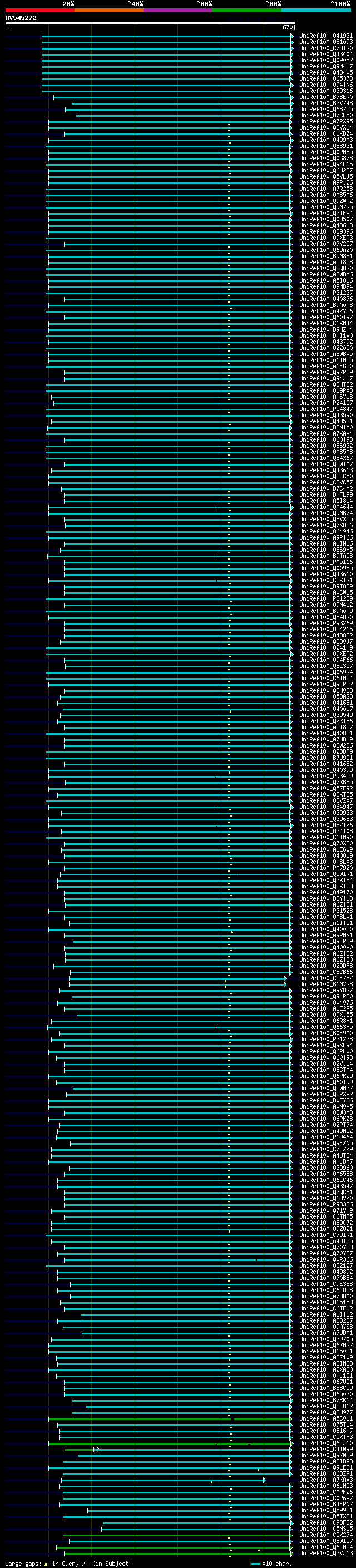The height and width of the screenshot is (1568, 356).
Task: Select hit label UniRef100_C7EZK9
Action: (325, 1149)
